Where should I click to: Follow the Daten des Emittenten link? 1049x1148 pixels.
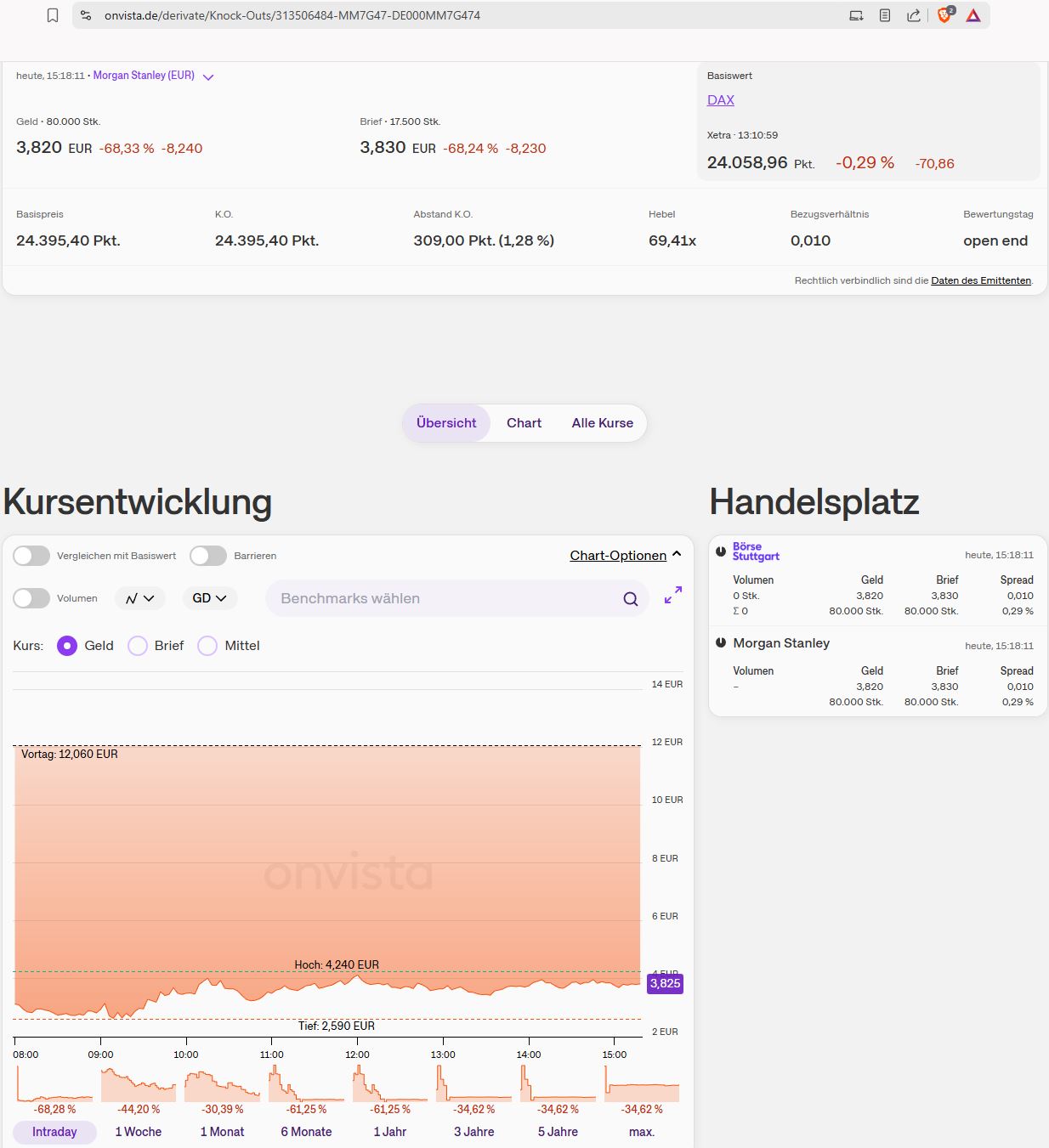point(980,280)
